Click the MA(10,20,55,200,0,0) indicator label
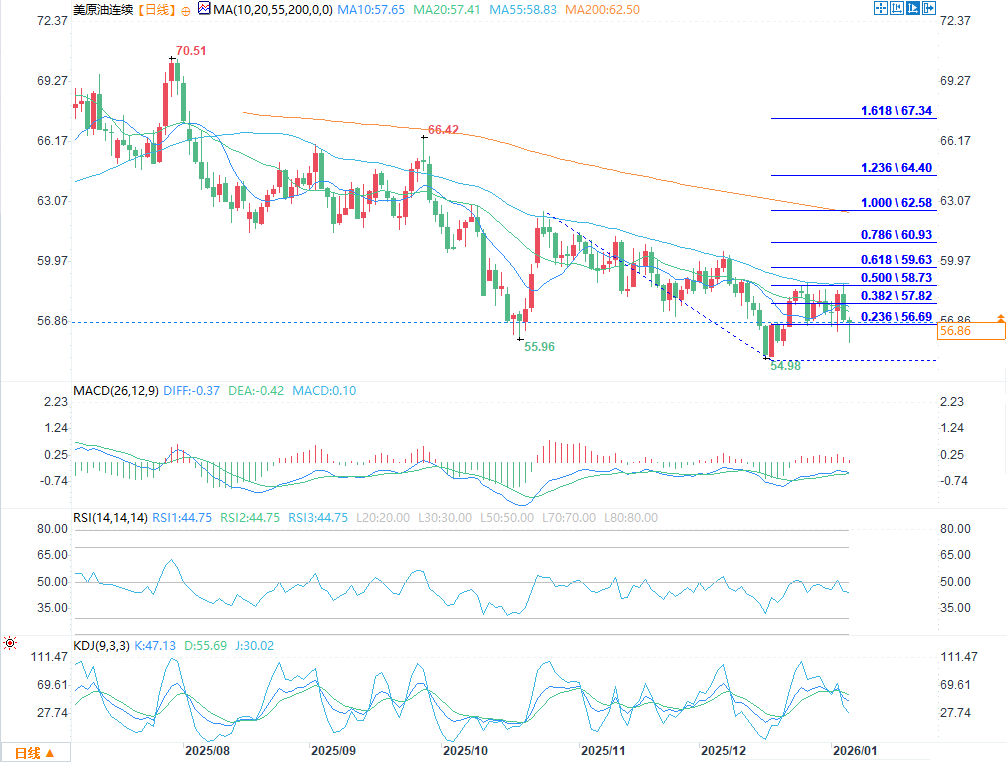Screen dimensions: 1007x762 pos(273,10)
